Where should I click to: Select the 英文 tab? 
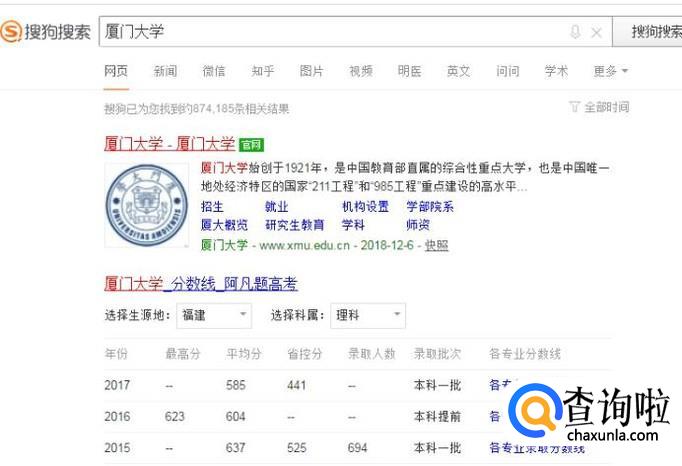pyautogui.click(x=459, y=71)
